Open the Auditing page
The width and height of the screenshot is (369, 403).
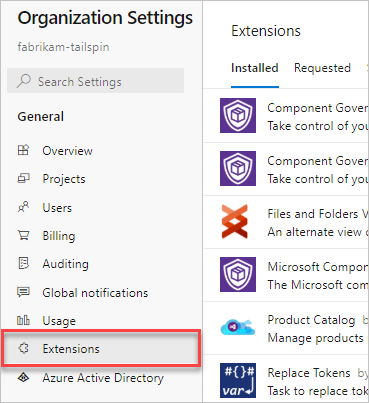66,264
